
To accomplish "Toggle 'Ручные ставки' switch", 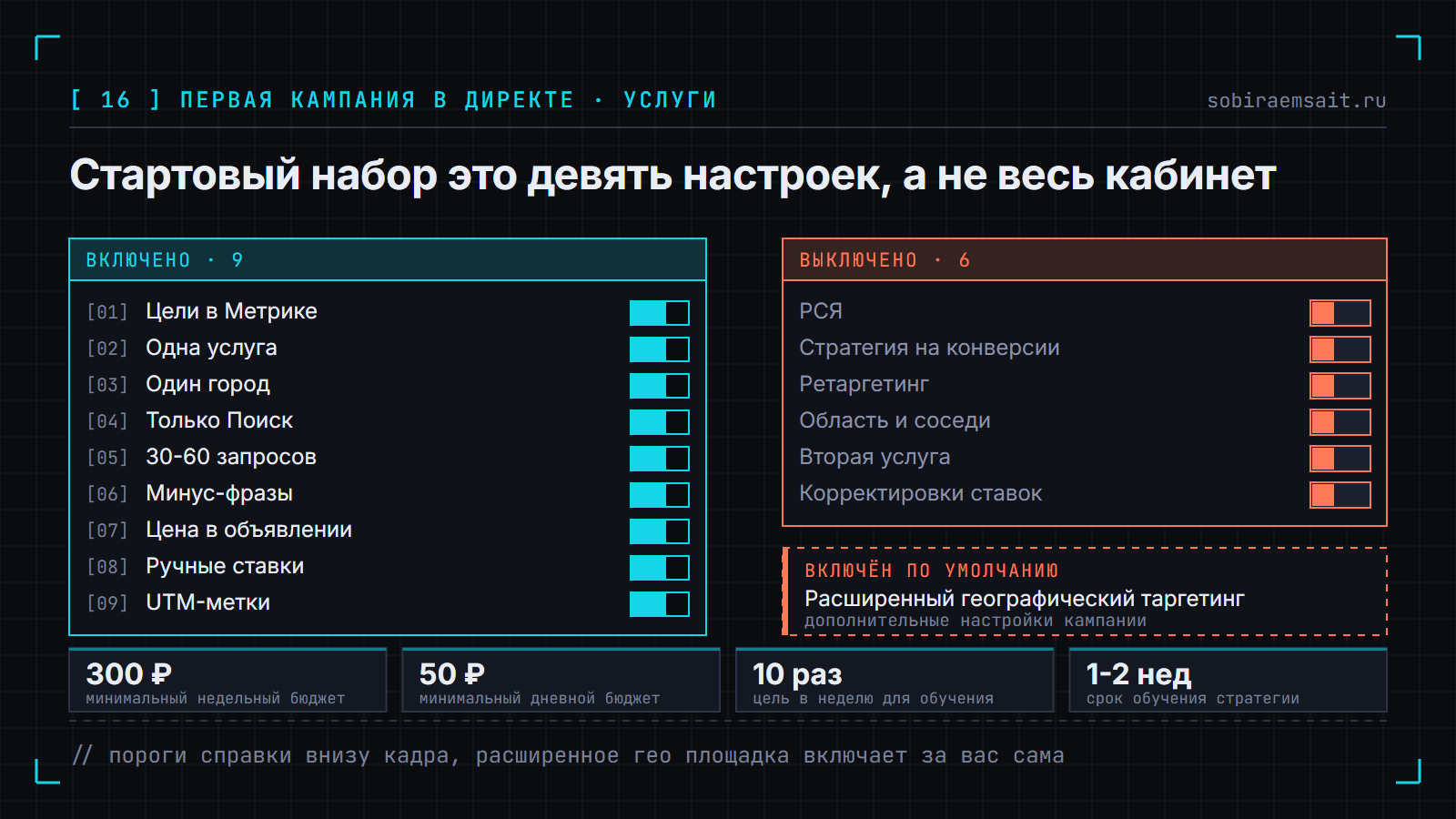I will click(660, 568).
